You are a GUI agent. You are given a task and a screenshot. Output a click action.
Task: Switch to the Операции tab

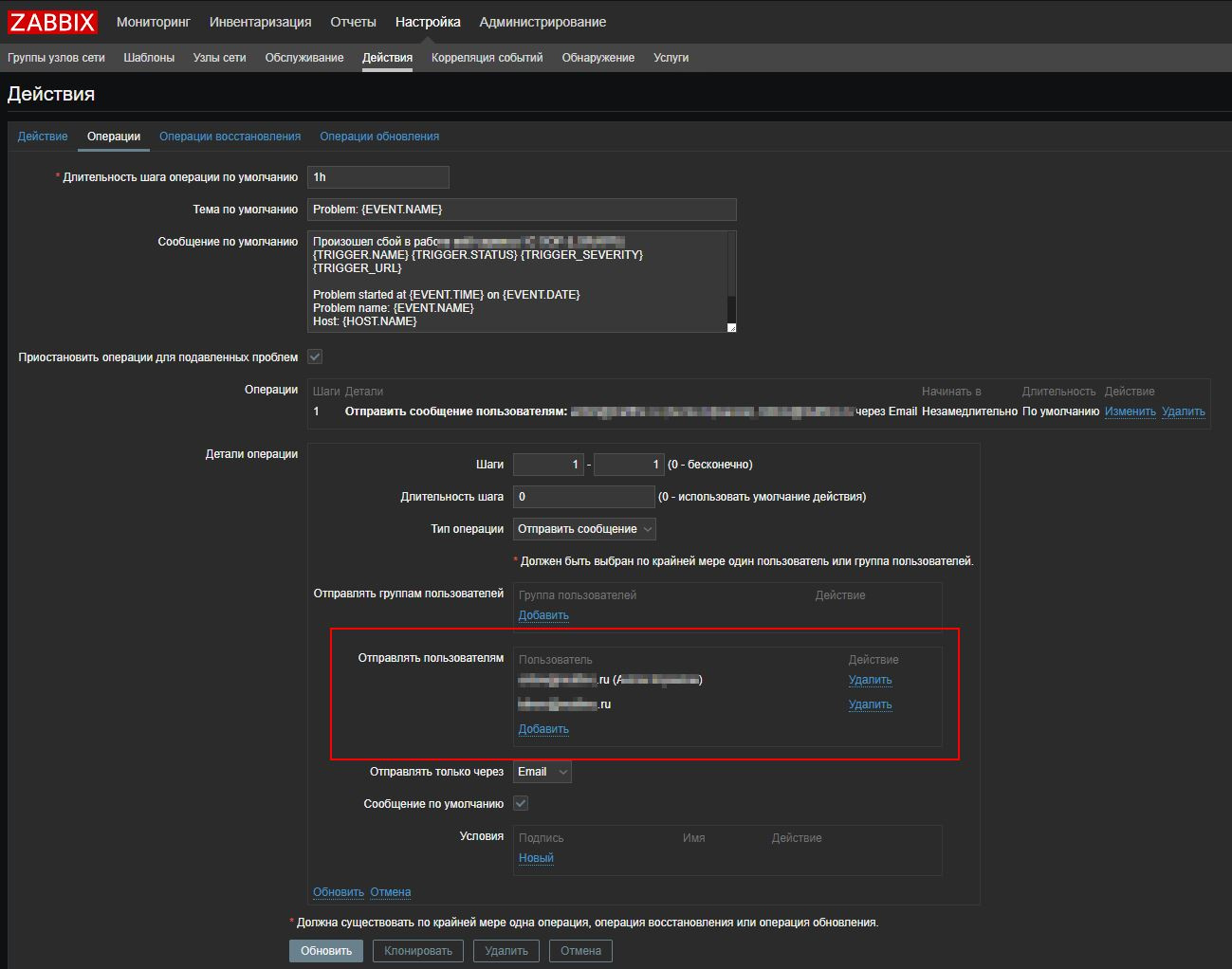pyautogui.click(x=114, y=137)
